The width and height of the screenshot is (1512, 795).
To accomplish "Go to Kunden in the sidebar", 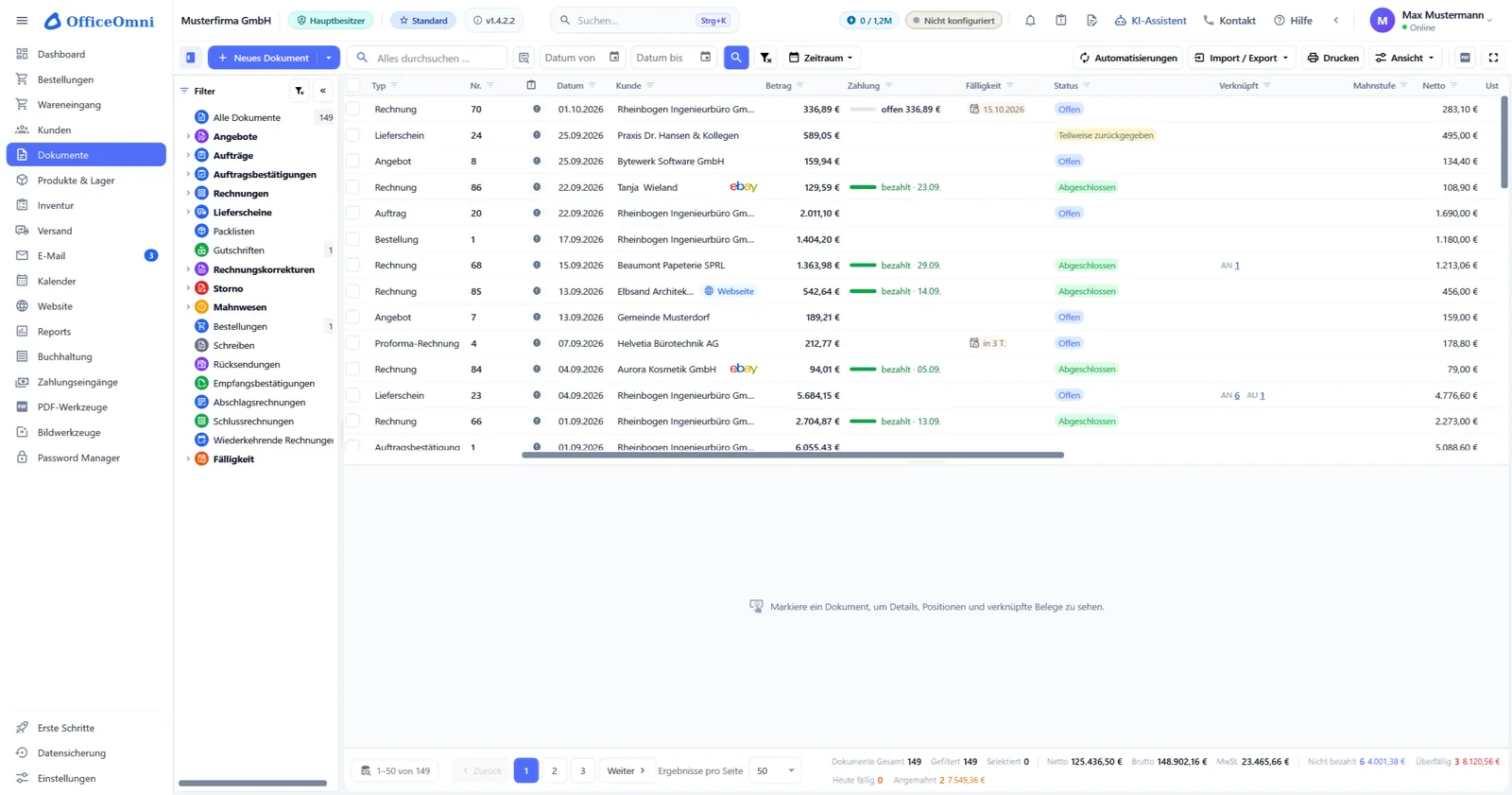I will pos(86,130).
